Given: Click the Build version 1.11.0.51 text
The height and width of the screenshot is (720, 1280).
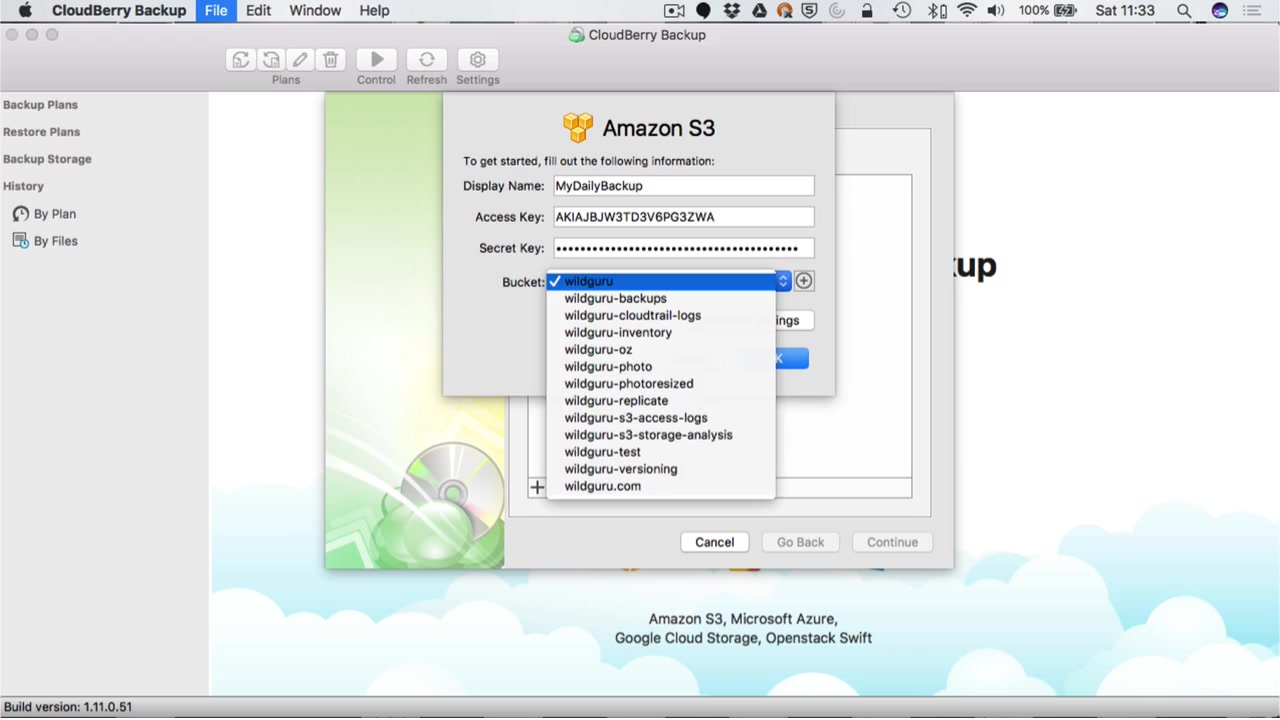Looking at the screenshot, I should (68, 707).
